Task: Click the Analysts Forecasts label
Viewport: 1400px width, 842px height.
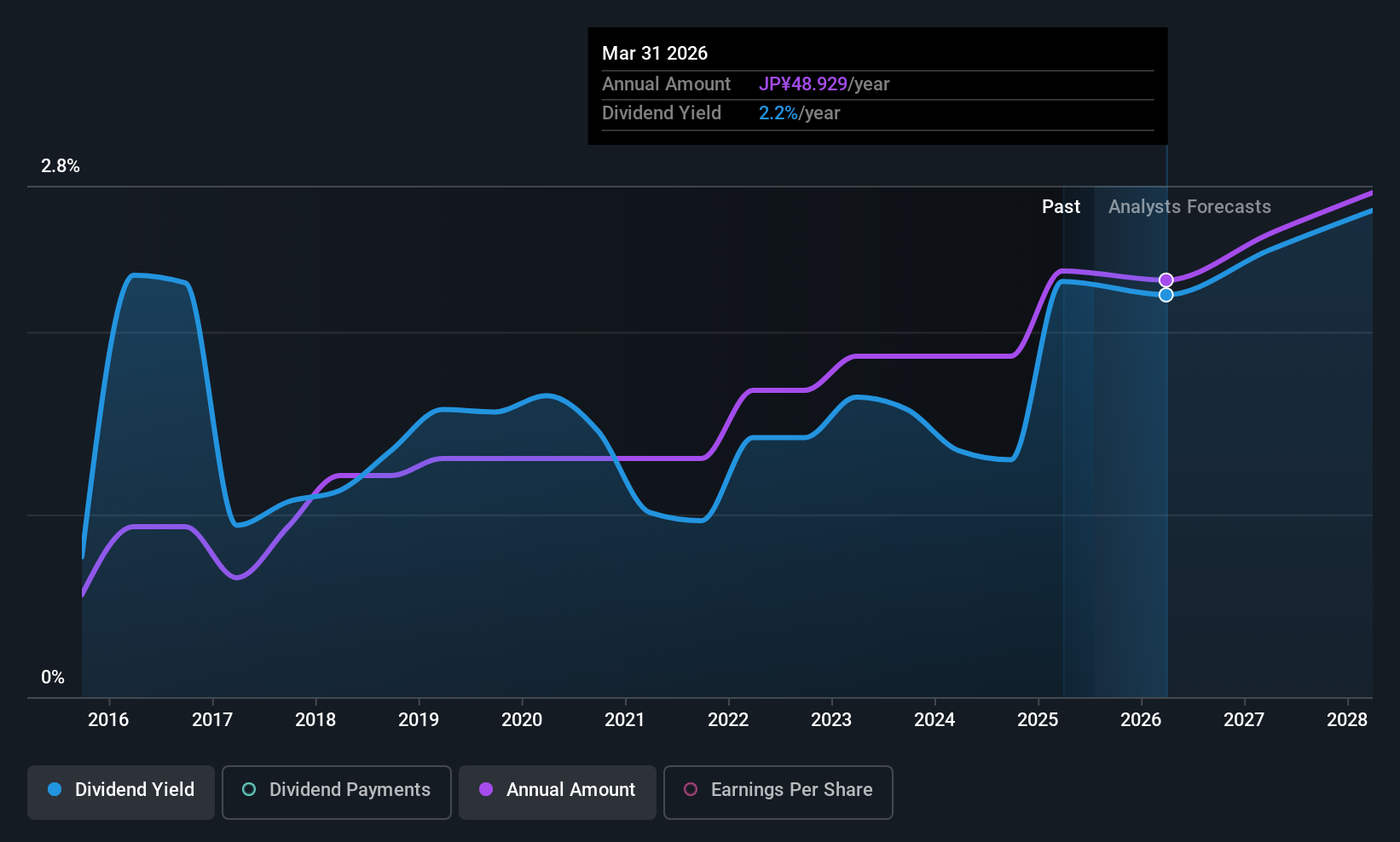Action: [x=1189, y=207]
